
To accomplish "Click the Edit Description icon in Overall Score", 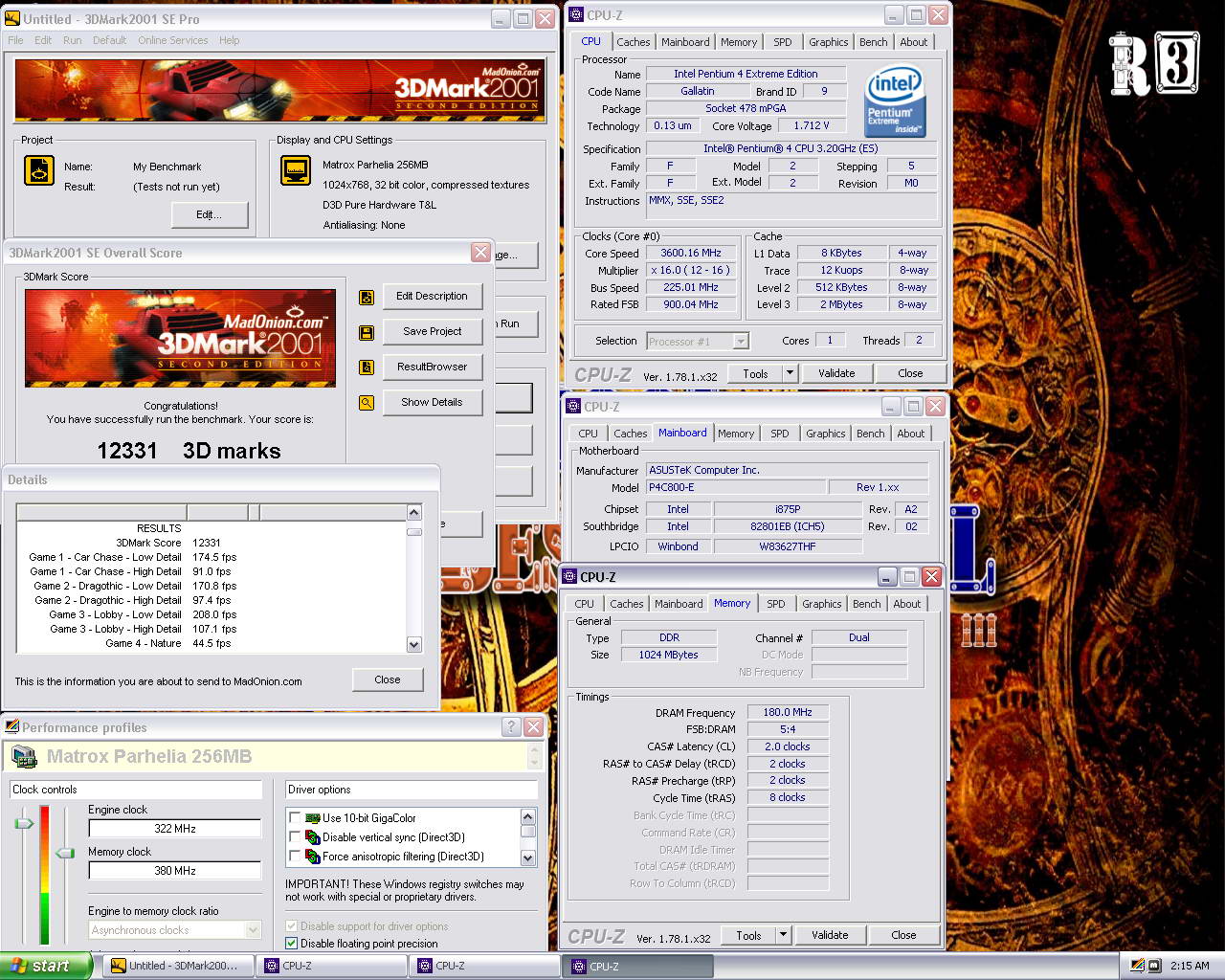I will pyautogui.click(x=366, y=298).
